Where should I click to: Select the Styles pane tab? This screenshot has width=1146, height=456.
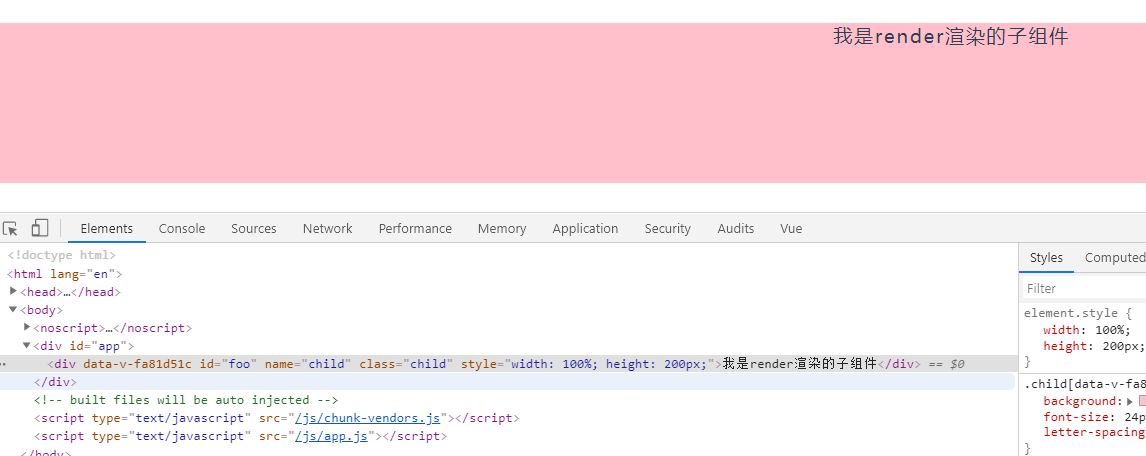(1046, 258)
